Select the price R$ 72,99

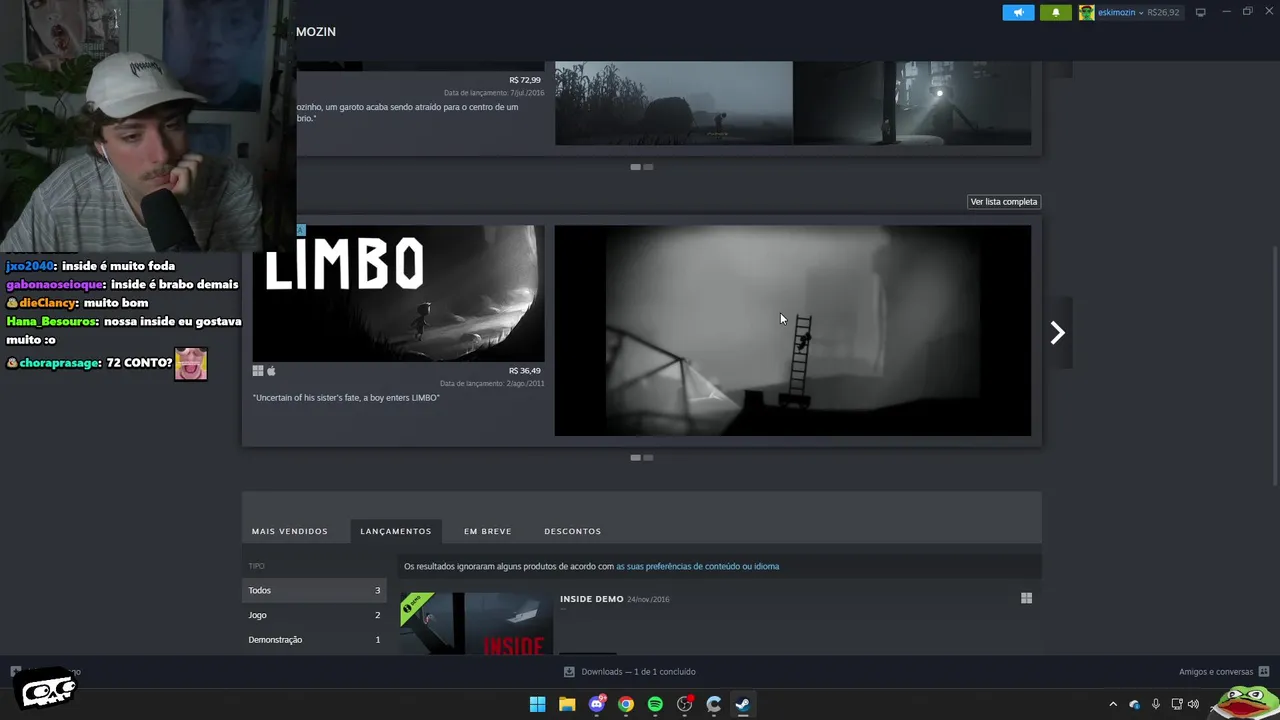(x=524, y=80)
